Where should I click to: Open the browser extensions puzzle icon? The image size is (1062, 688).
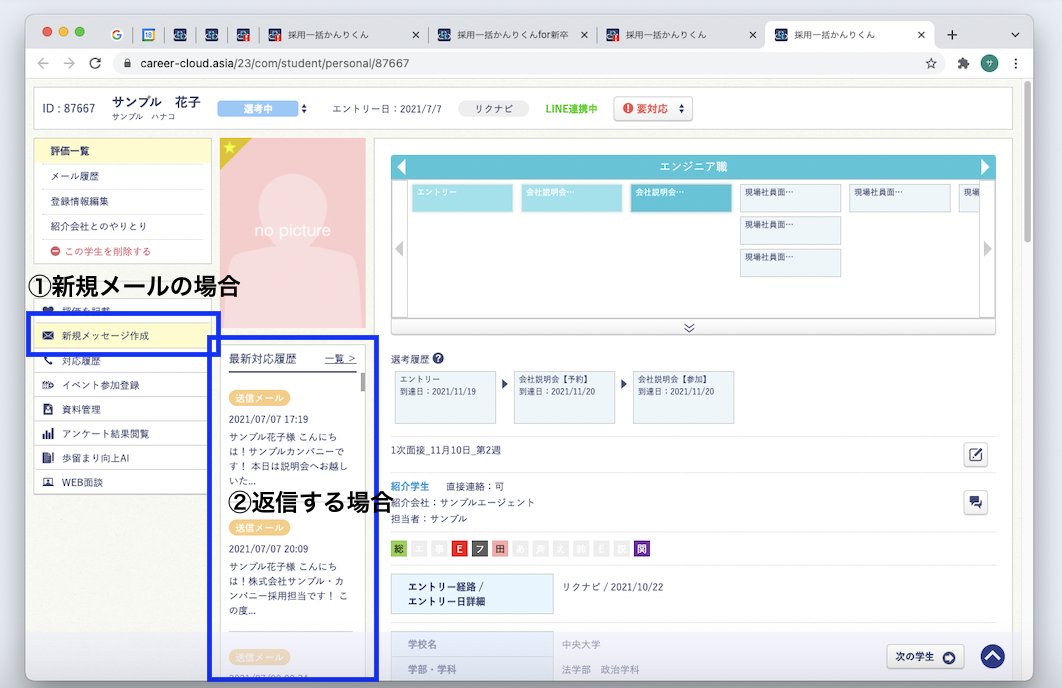click(x=963, y=63)
